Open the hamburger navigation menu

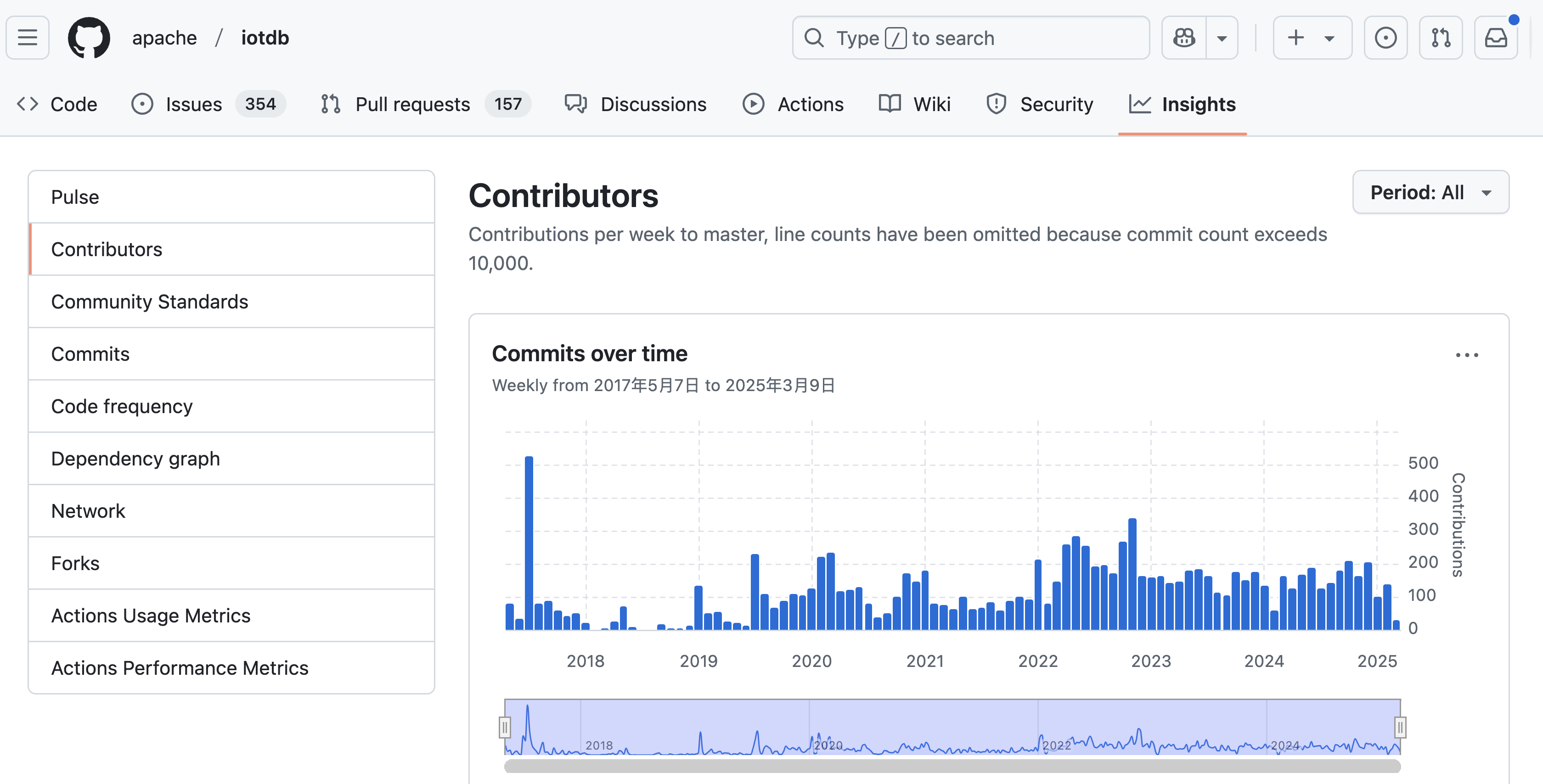[x=28, y=38]
